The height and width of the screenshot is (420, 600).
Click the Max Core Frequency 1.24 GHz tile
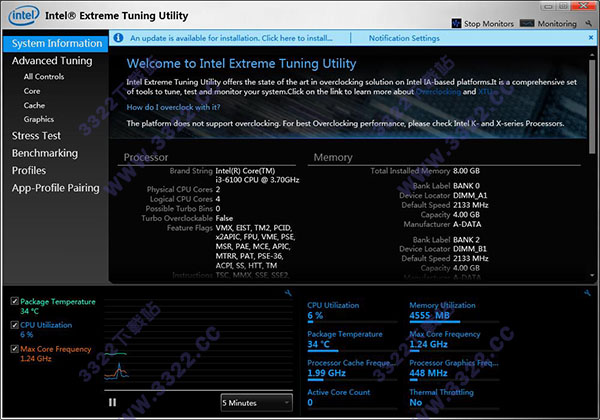click(x=454, y=340)
